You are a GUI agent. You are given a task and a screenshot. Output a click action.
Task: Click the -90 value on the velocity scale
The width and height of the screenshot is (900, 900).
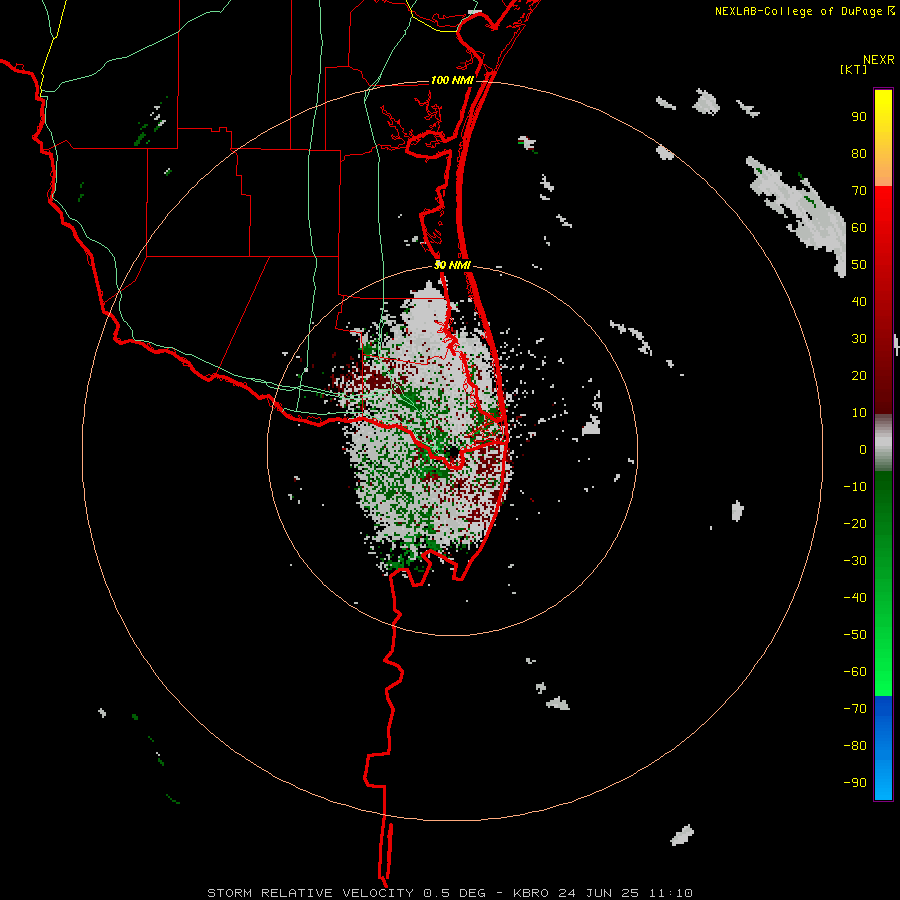pos(855,783)
